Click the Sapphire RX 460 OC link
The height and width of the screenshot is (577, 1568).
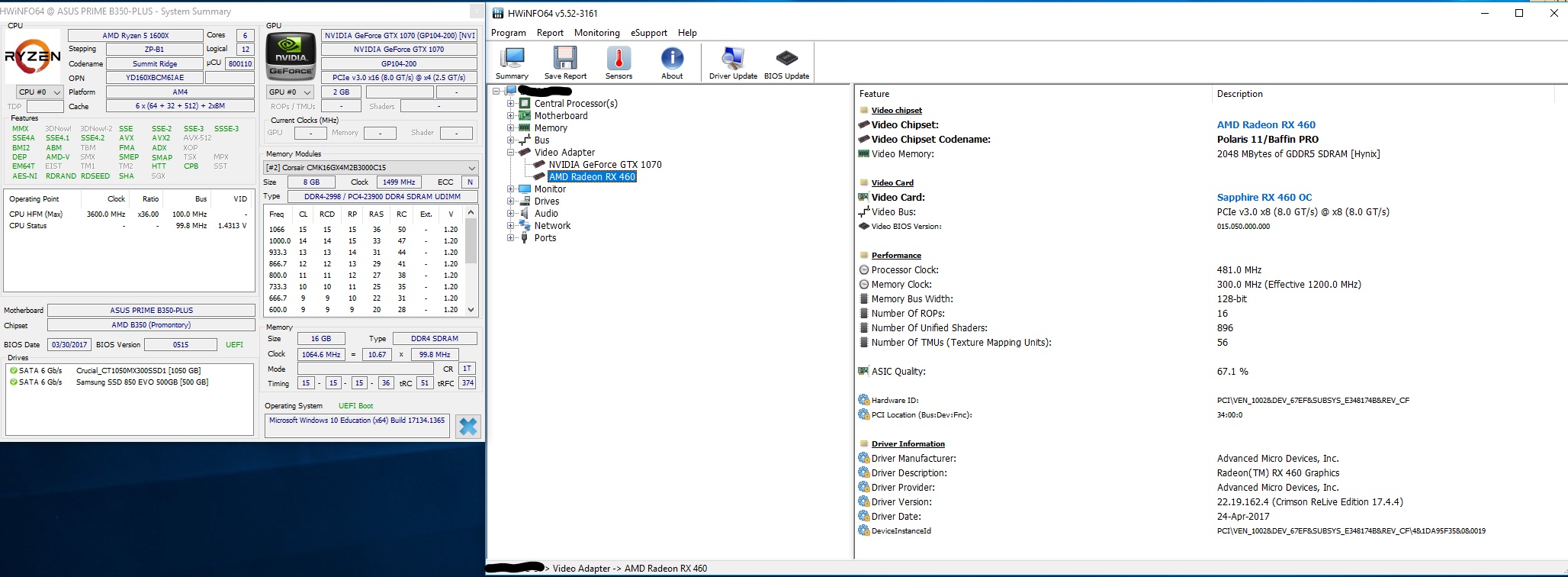(x=1264, y=198)
